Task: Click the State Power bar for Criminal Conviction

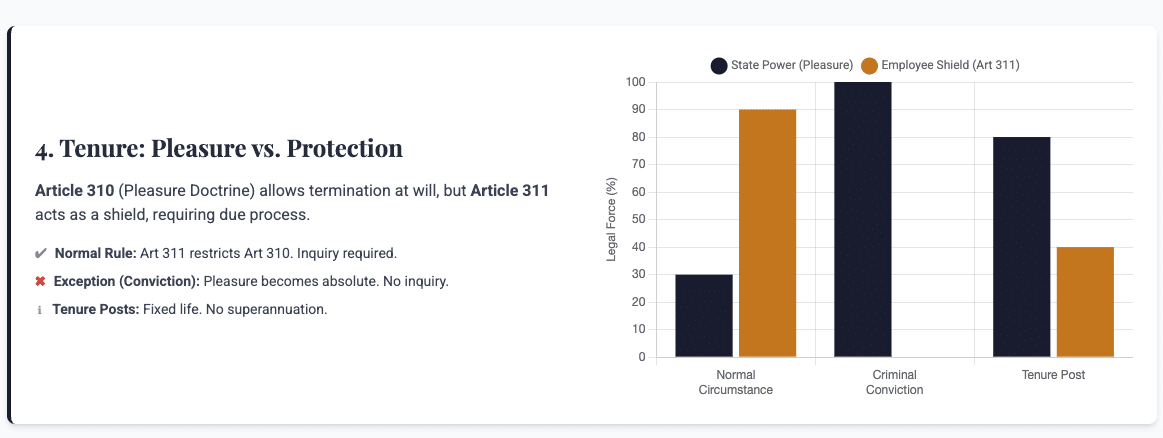Action: 863,219
